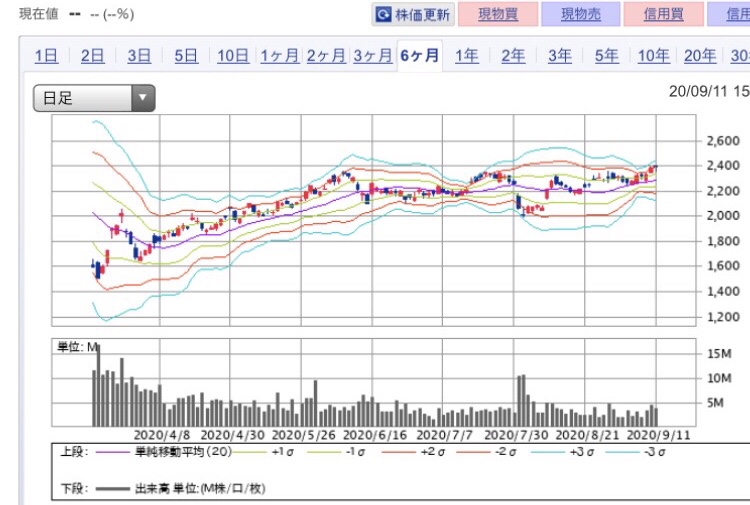Click the 2020/4/8 date axis label
Image resolution: width=750 pixels, height=505 pixels.
pyautogui.click(x=162, y=435)
